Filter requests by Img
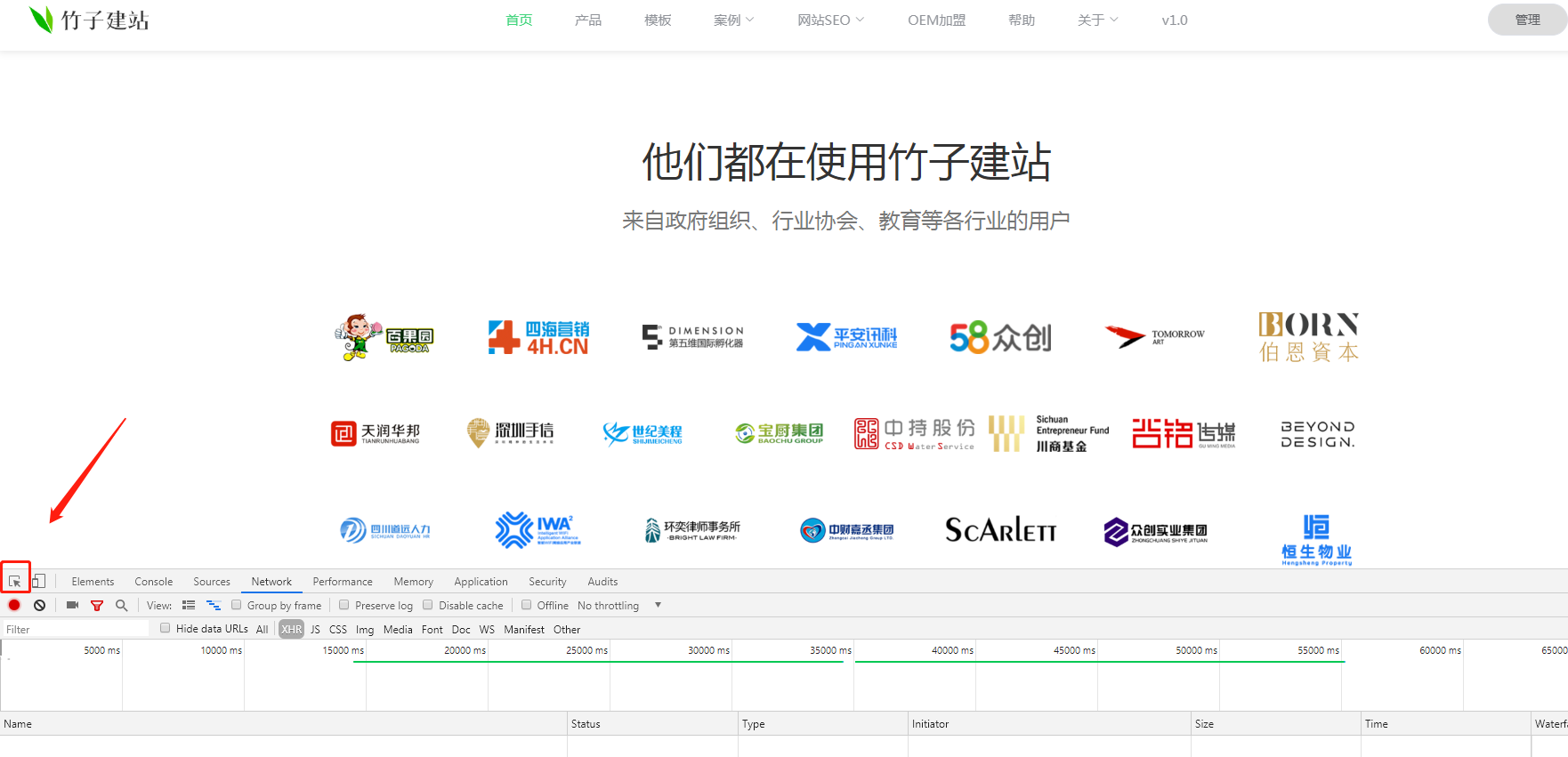1568x757 pixels. click(x=365, y=629)
